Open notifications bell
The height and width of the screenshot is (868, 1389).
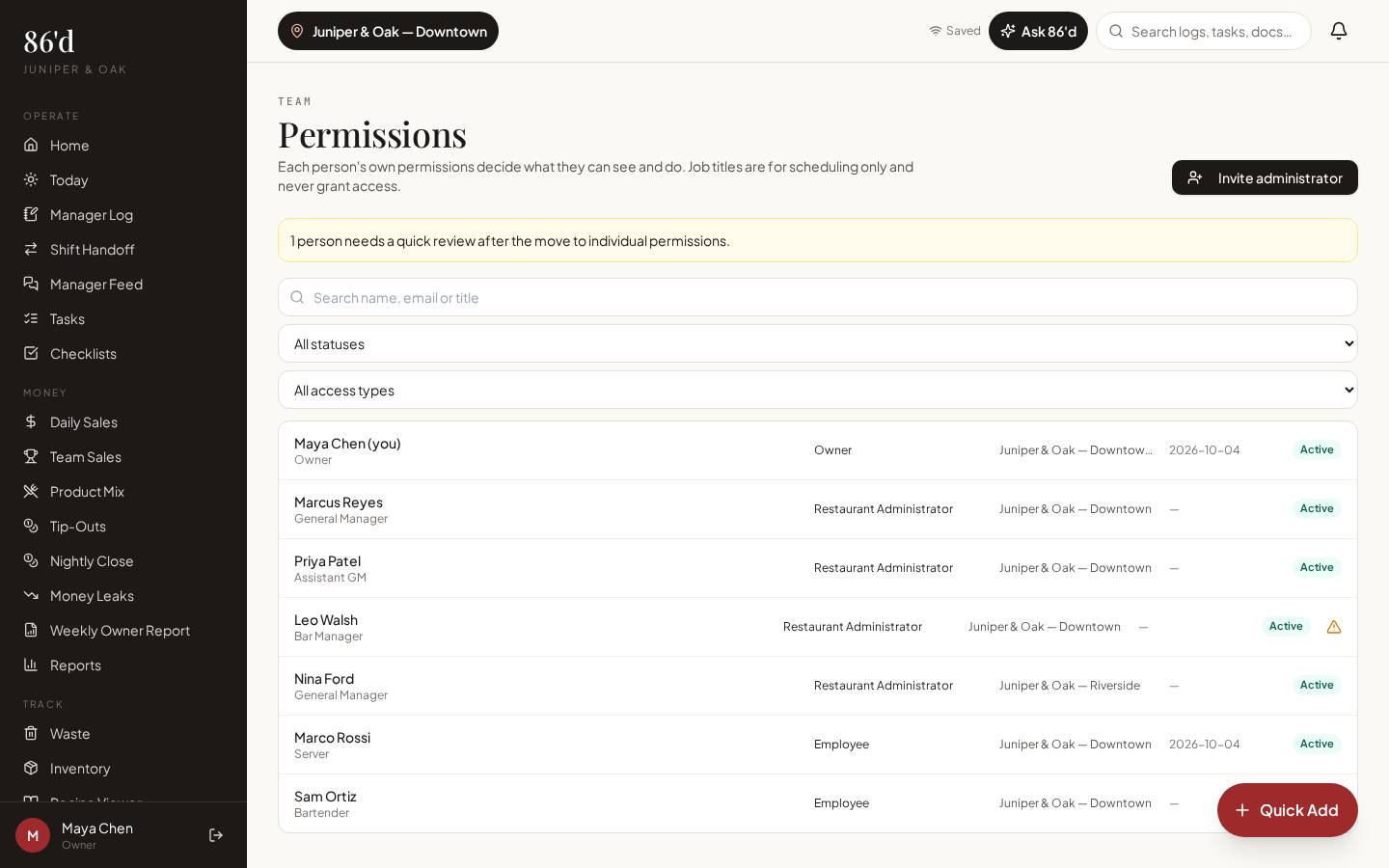coord(1339,31)
